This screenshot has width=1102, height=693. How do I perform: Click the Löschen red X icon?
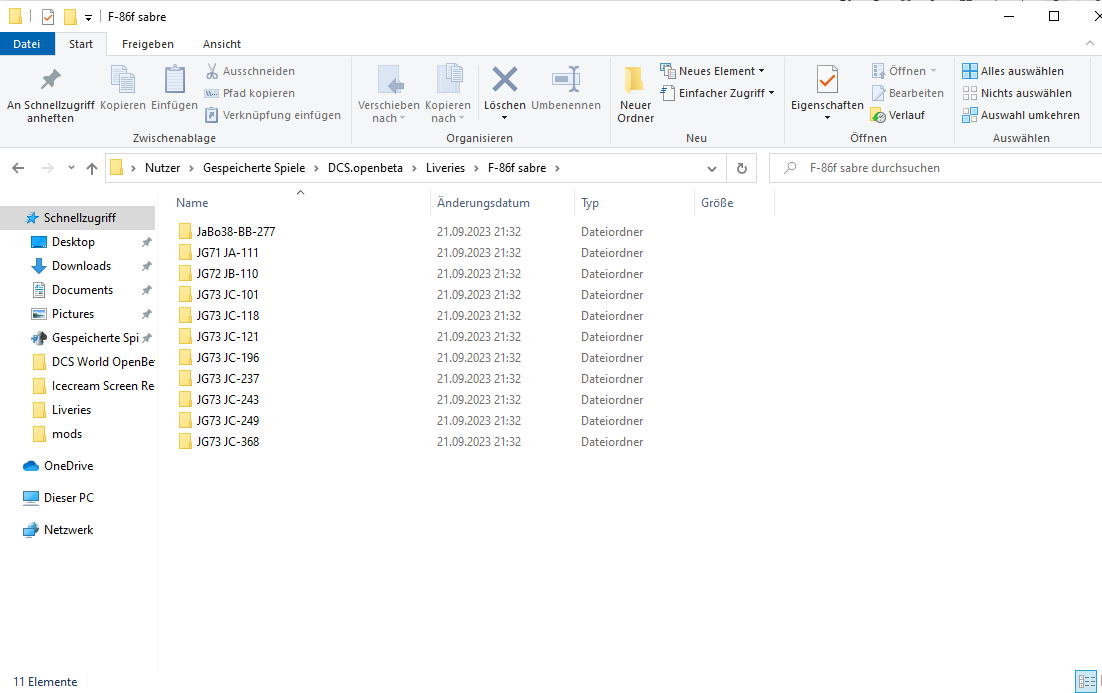[505, 80]
